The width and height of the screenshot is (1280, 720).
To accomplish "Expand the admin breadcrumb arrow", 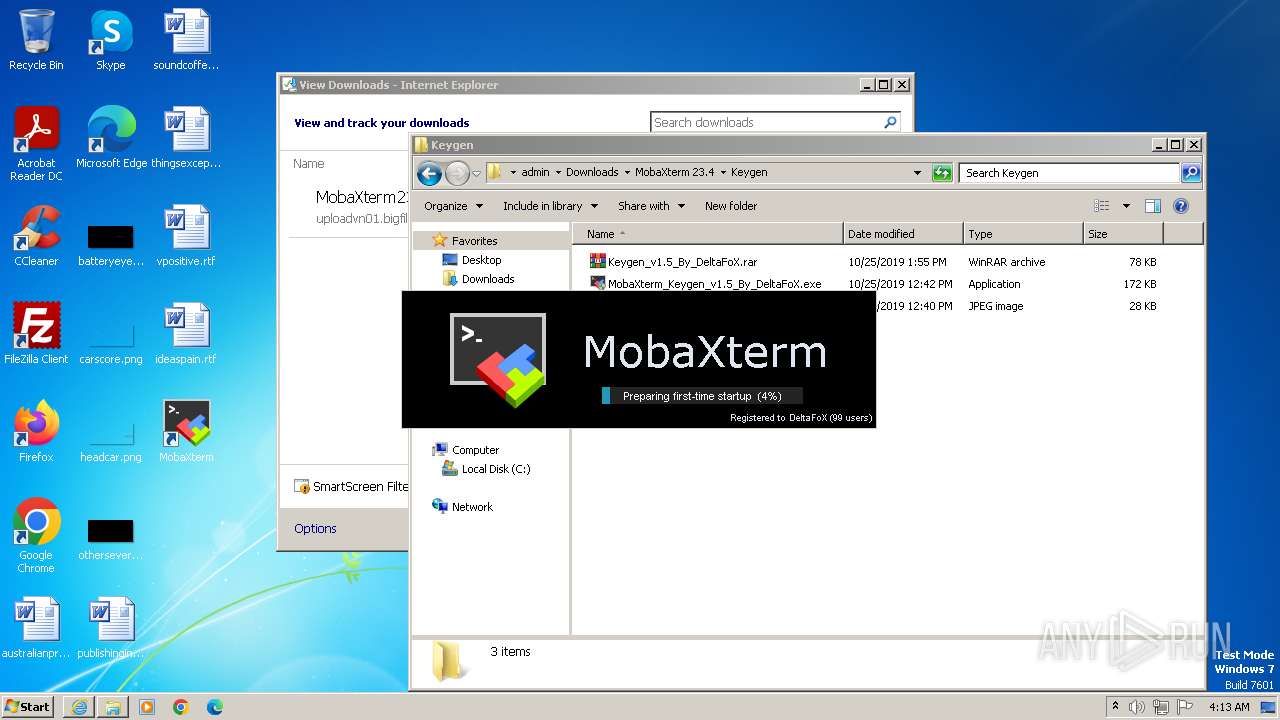I will [557, 172].
